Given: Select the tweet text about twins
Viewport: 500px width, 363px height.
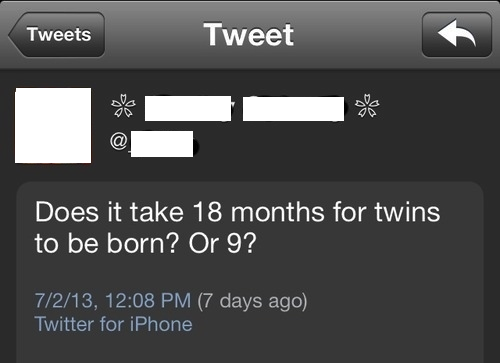Looking at the screenshot, I should (x=237, y=228).
